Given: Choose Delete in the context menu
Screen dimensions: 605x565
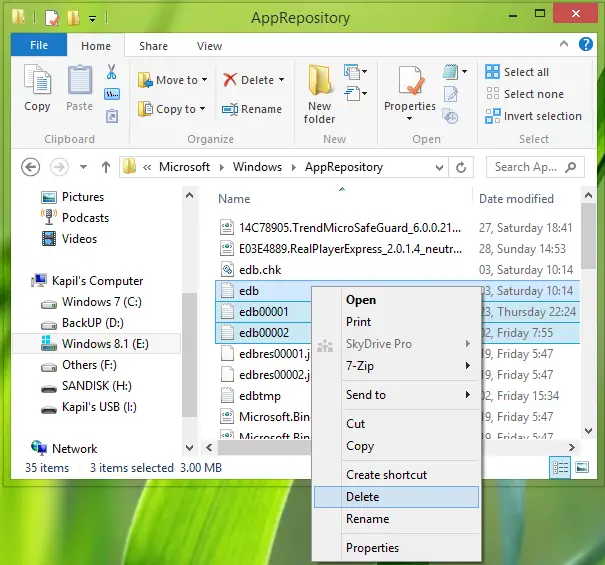Looking at the screenshot, I should (362, 497).
